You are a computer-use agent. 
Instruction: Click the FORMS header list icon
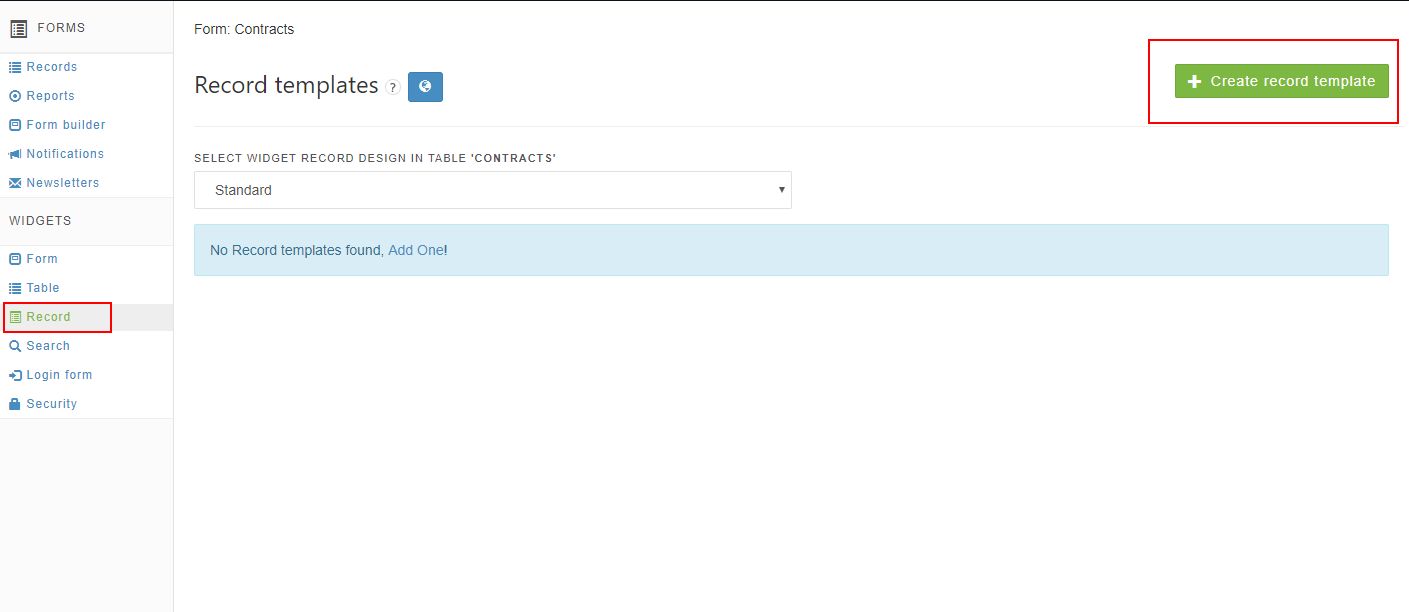tap(18, 29)
